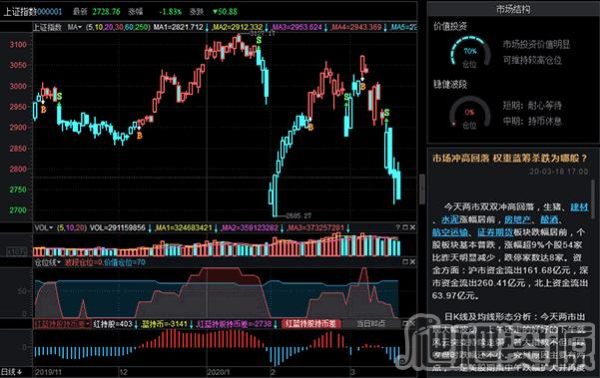Close the 仓位线 sub-chart panel
Viewport: 600px width, 378px height.
[412, 262]
